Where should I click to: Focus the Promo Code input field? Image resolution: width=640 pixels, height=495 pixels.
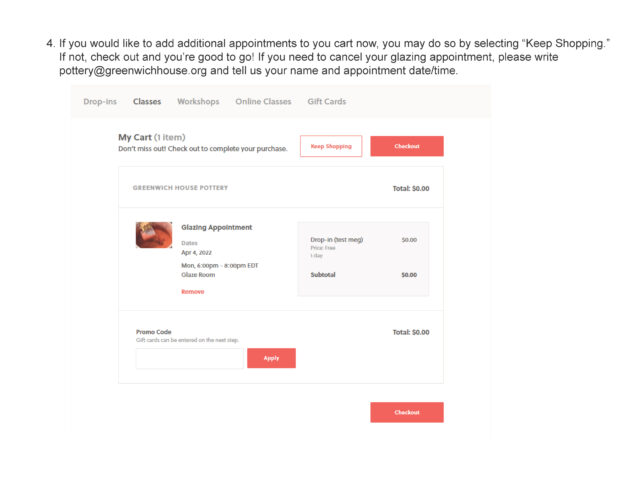click(x=189, y=358)
